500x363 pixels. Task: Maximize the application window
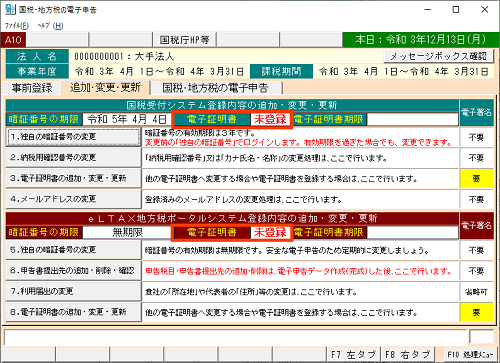click(x=456, y=10)
